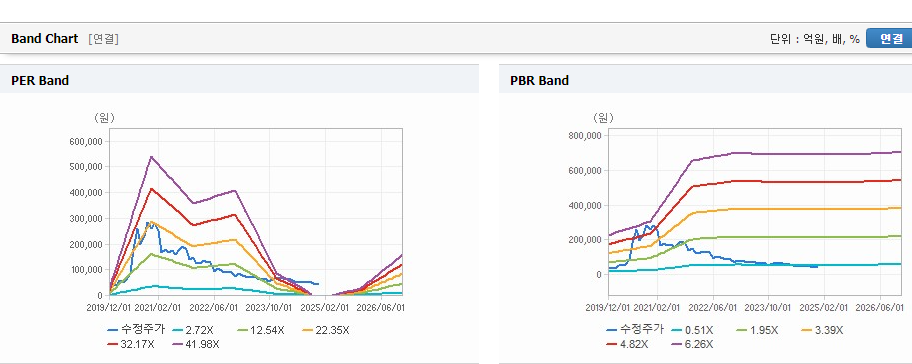
Task: Click 2021/02/01 date label in PER chart
Action: click(159, 307)
